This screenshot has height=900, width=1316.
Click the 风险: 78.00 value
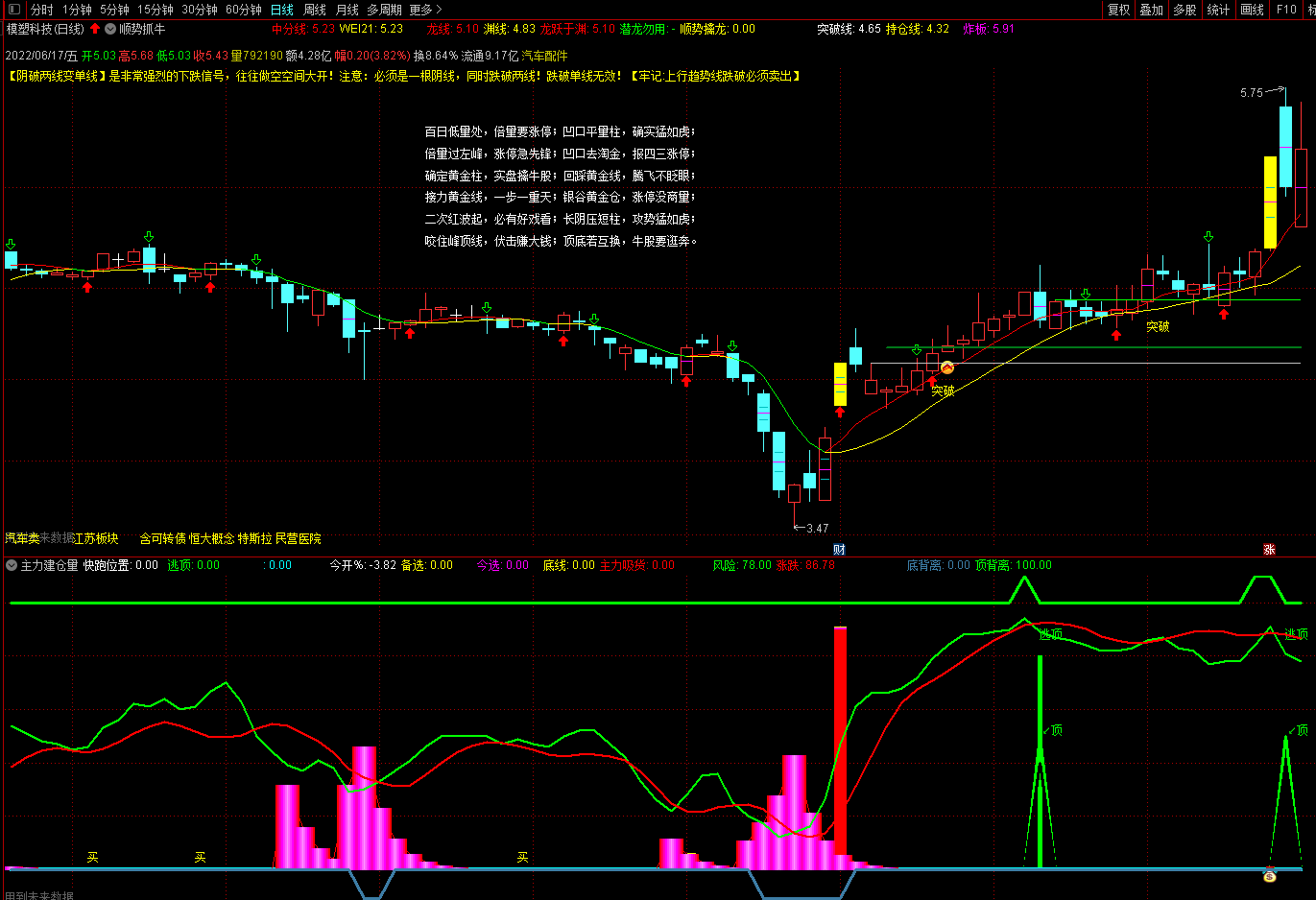[742, 565]
